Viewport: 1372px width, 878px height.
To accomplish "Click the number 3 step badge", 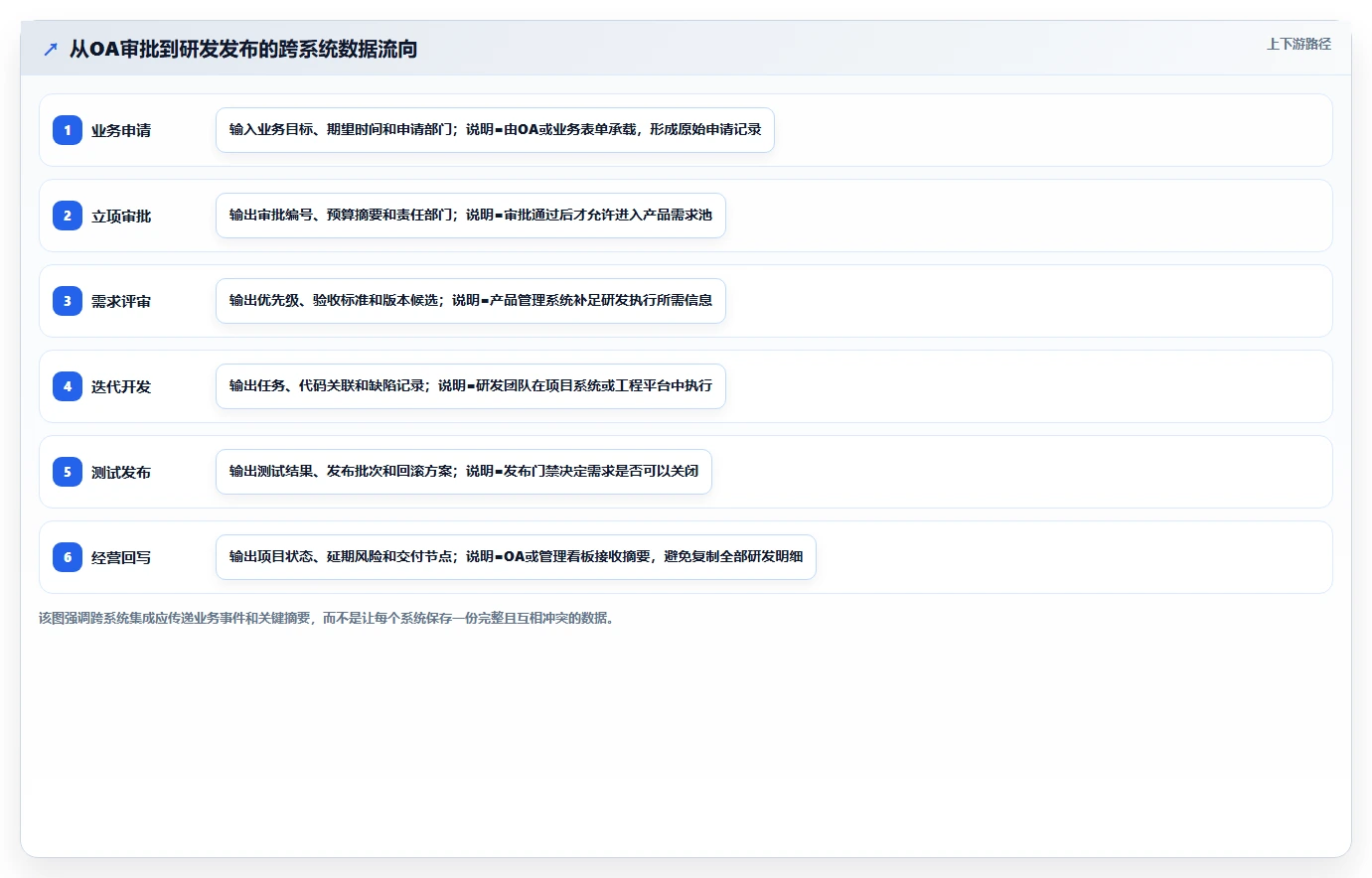I will [x=68, y=301].
